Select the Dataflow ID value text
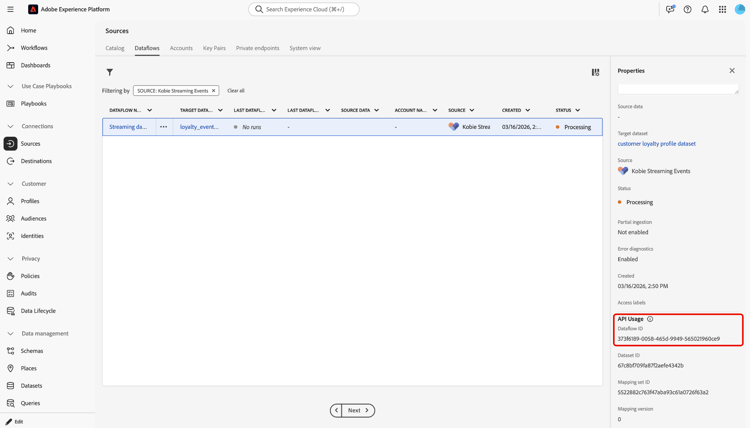This screenshot has height=428, width=750. (x=669, y=339)
